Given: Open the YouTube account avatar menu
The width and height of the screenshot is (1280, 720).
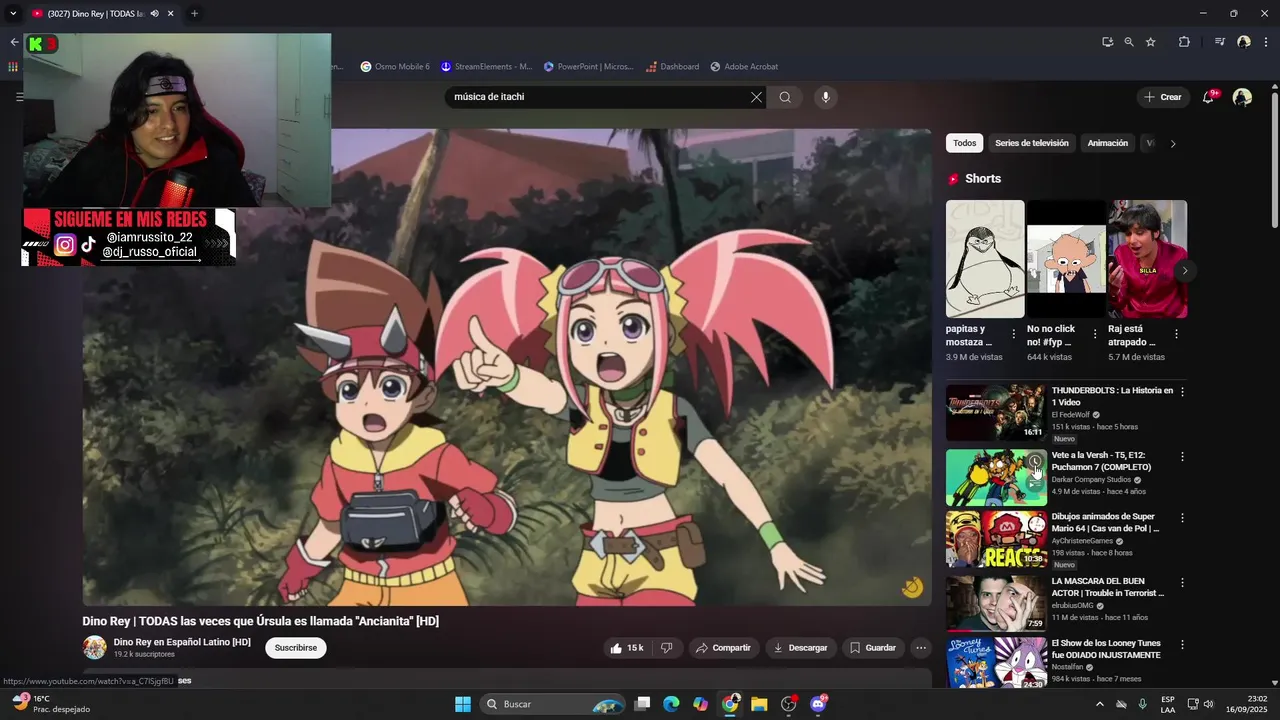Looking at the screenshot, I should 1242,97.
